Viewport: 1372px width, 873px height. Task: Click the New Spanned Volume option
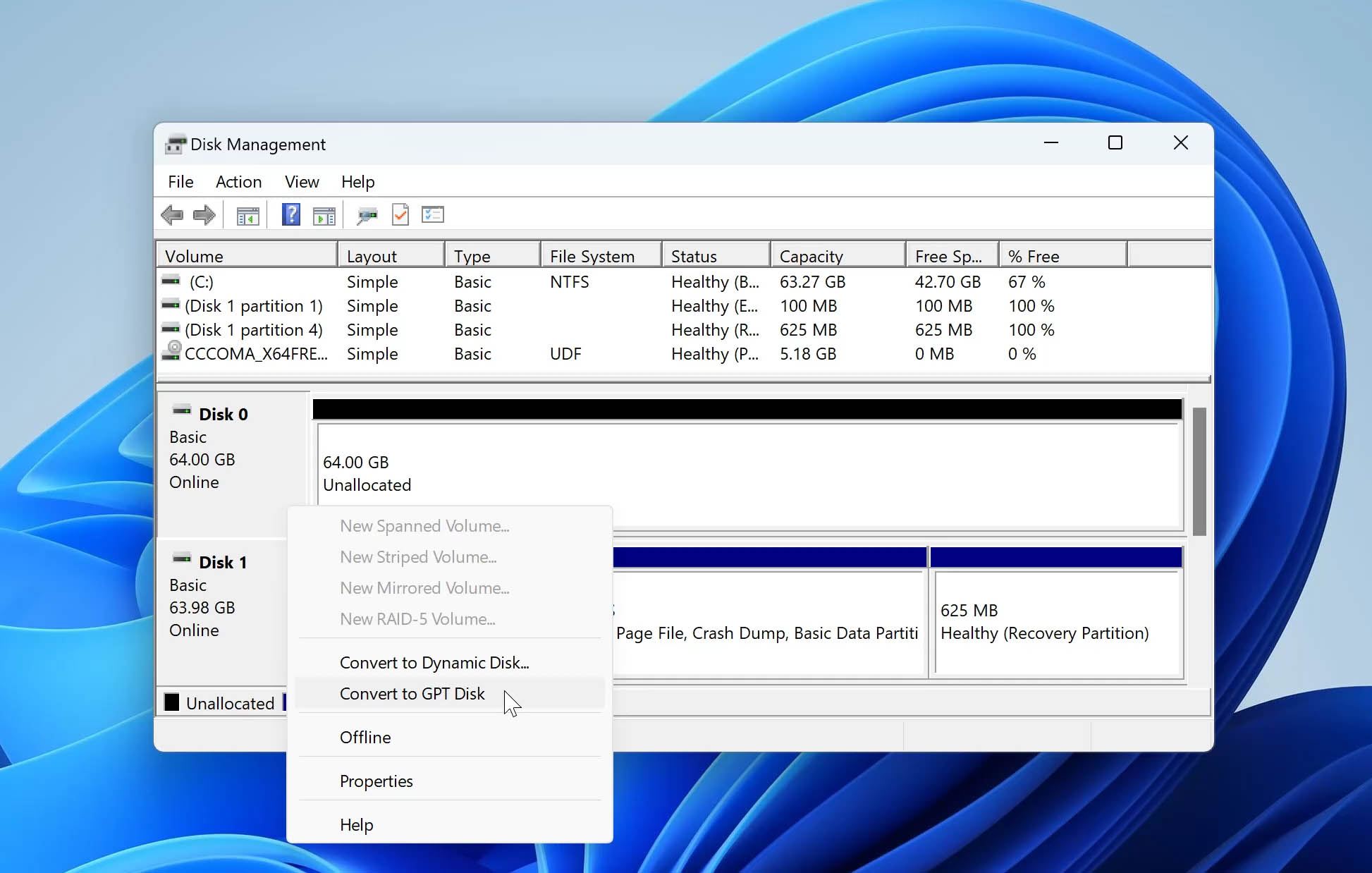point(425,525)
